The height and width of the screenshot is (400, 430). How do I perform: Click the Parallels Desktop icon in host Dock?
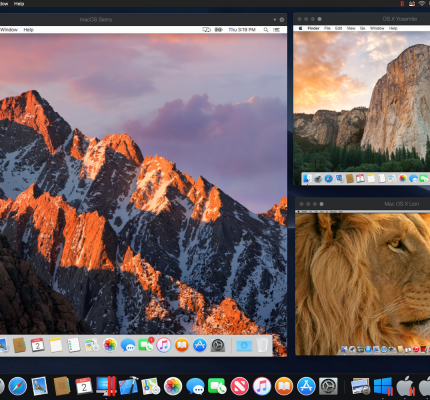coord(106,386)
